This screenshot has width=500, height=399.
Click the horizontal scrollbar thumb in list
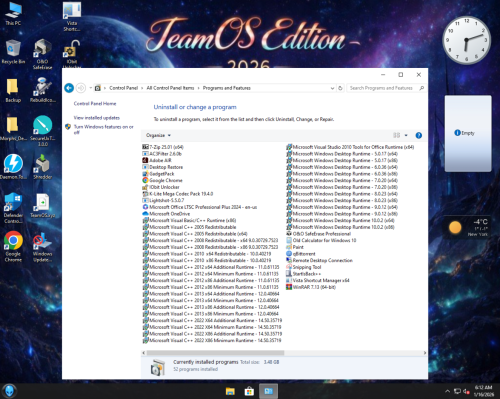tap(215, 353)
